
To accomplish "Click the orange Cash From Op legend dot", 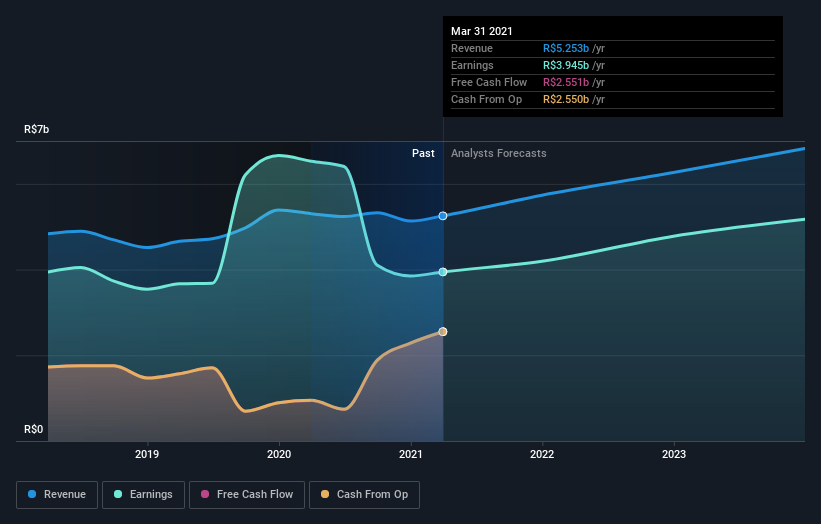I will pos(325,494).
